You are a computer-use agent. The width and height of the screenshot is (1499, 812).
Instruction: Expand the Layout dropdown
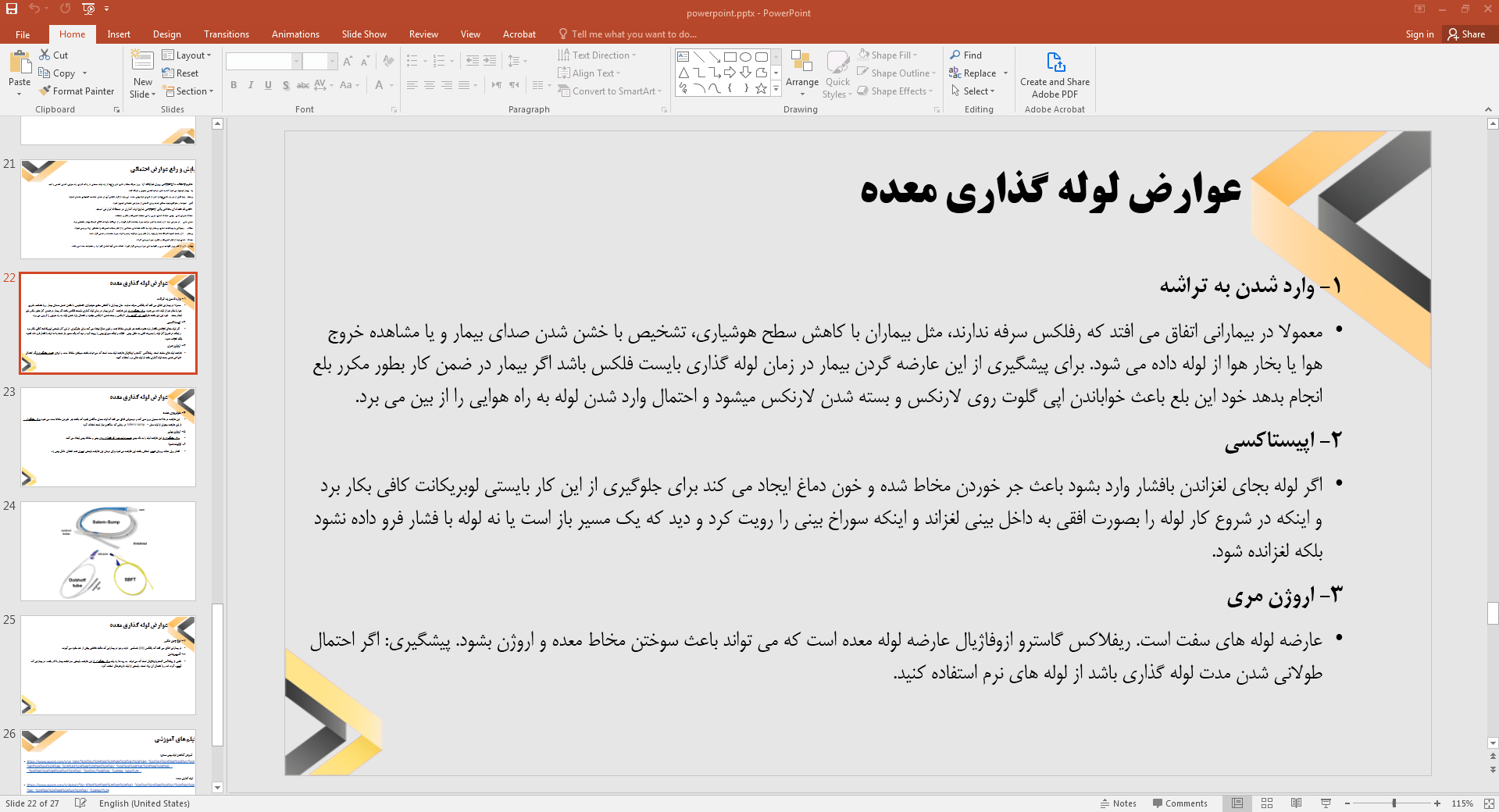(x=187, y=55)
